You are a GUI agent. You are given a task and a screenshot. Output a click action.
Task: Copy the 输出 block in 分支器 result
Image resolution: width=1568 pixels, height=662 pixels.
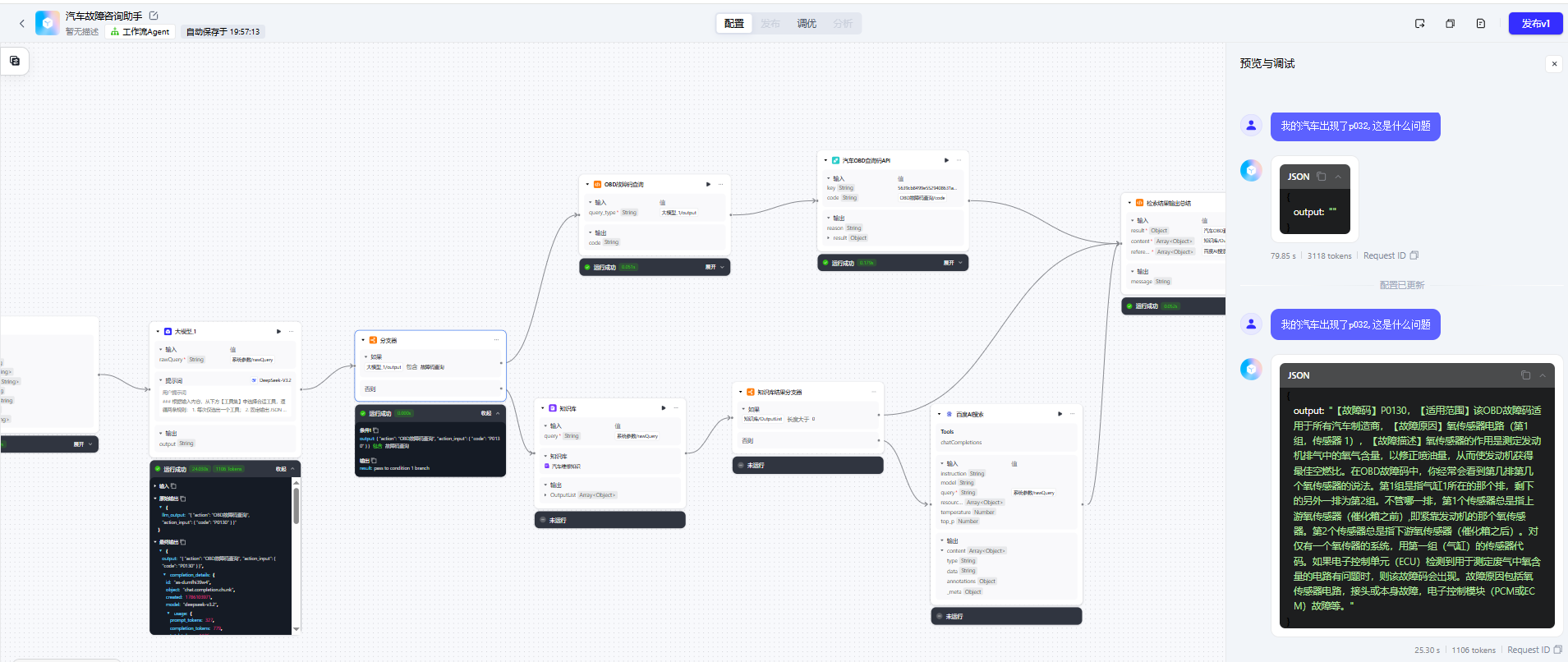(374, 461)
